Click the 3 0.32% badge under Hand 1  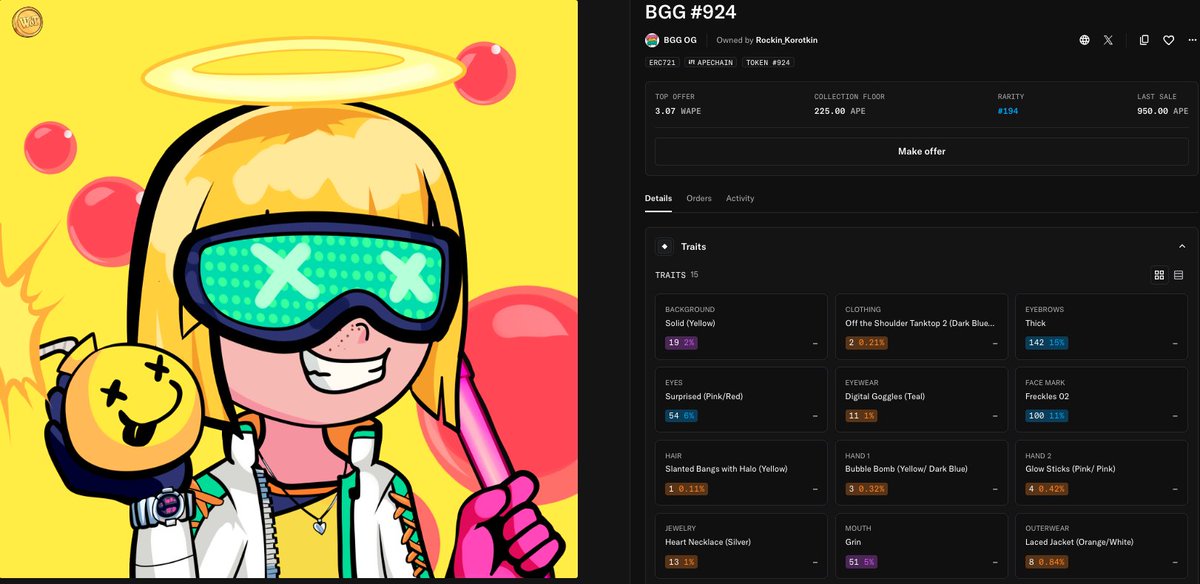[x=866, y=488]
